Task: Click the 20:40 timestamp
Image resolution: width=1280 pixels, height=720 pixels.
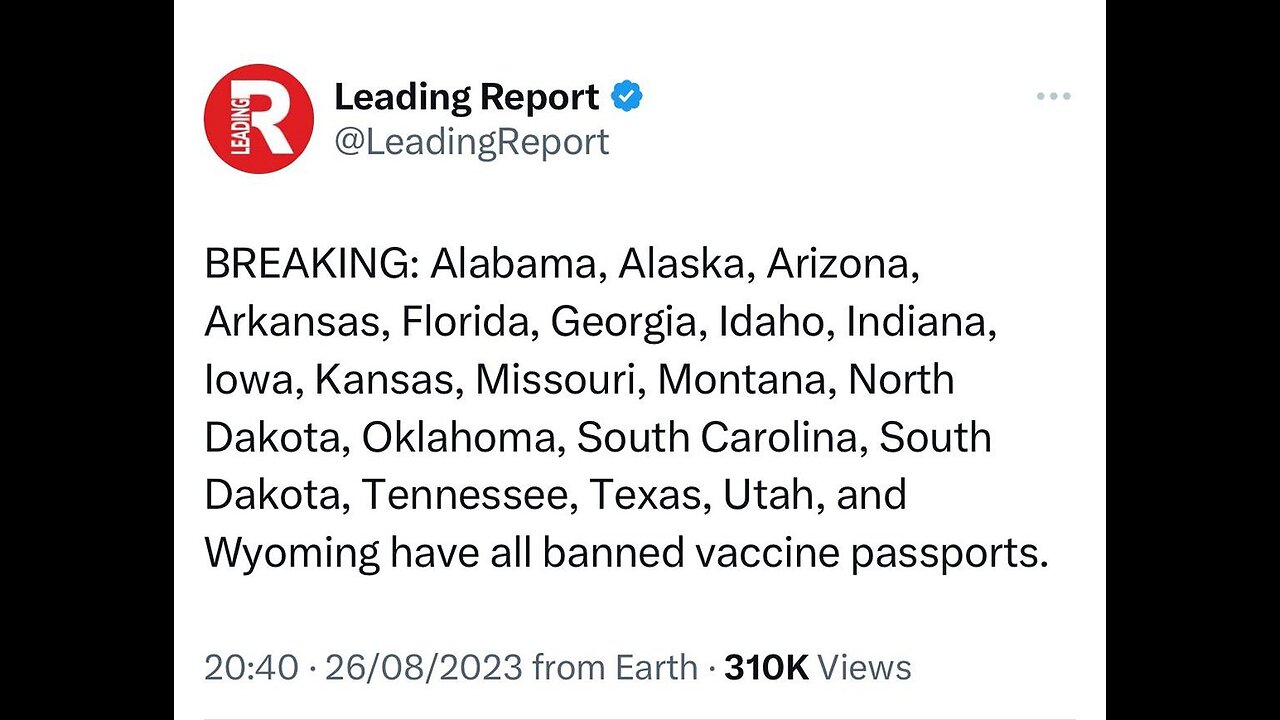Action: pyautogui.click(x=251, y=667)
